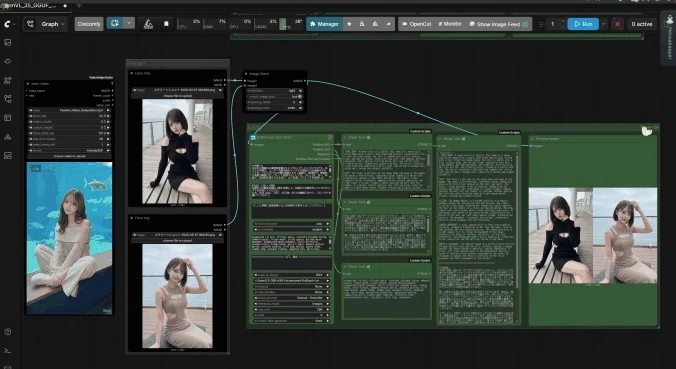Open spacing_color combo set to white
The image size is (676, 369).
pyautogui.click(x=275, y=108)
